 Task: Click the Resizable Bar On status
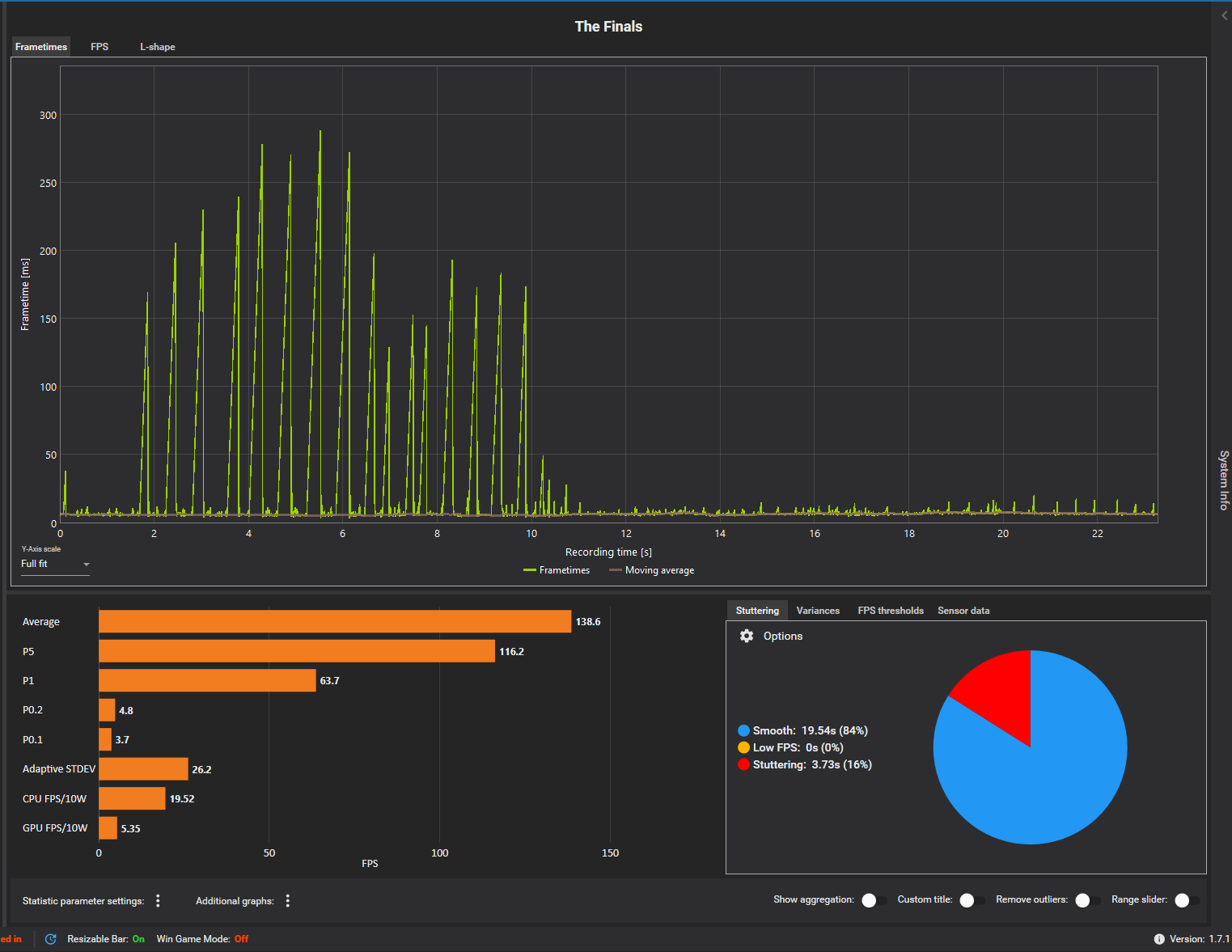(138, 939)
